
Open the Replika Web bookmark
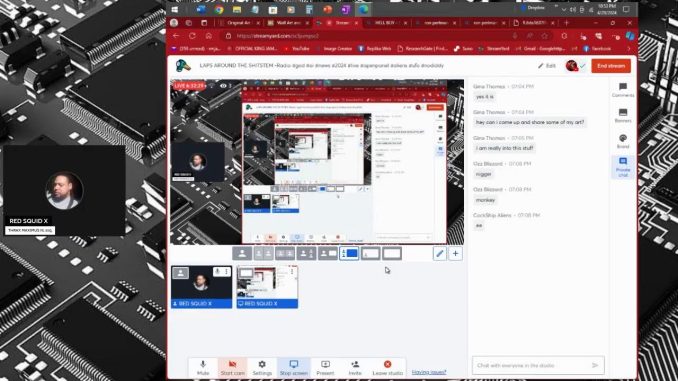pyautogui.click(x=374, y=48)
